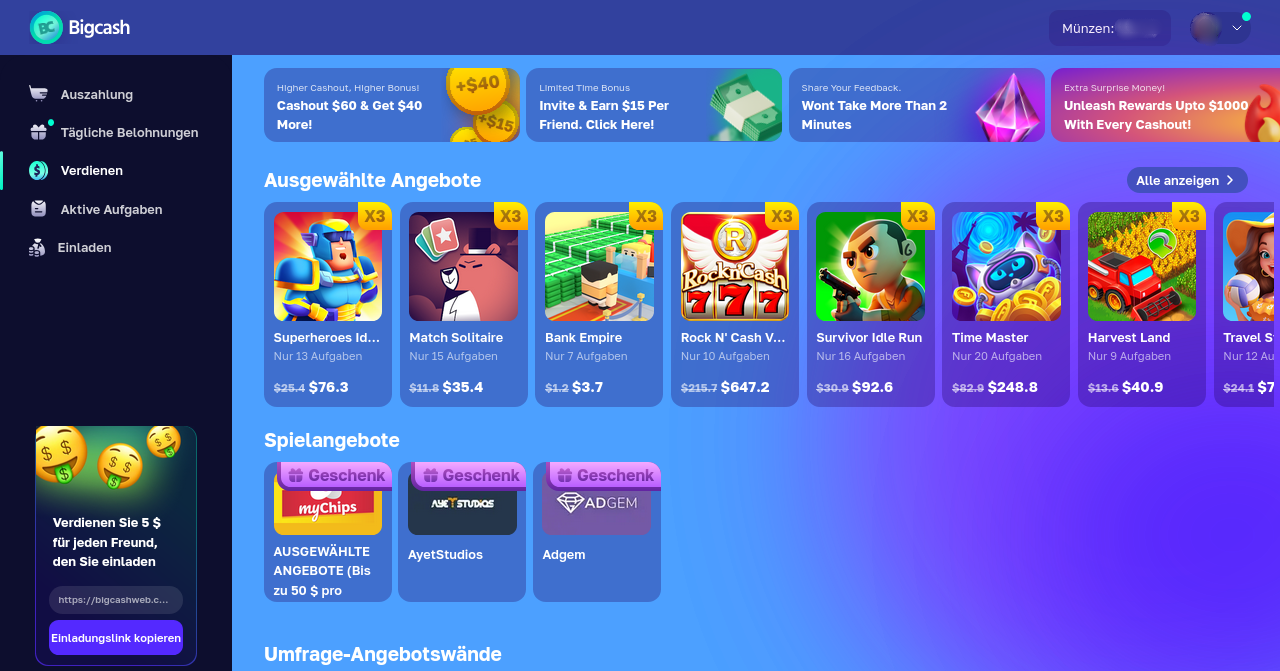Open the AyetStudios offer card
The image size is (1280, 671).
[x=462, y=532]
